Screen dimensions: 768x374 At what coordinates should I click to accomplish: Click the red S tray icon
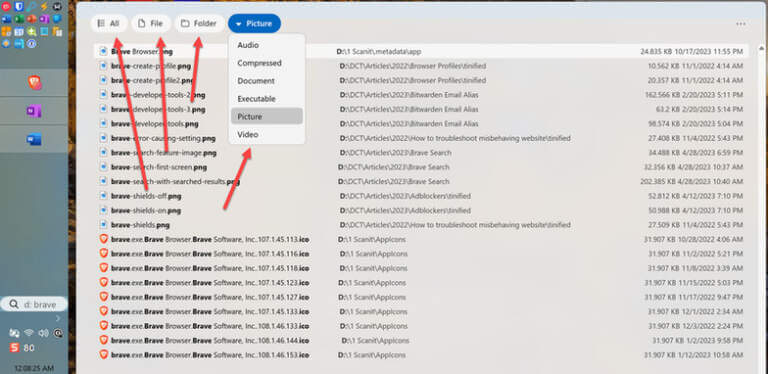(14, 348)
